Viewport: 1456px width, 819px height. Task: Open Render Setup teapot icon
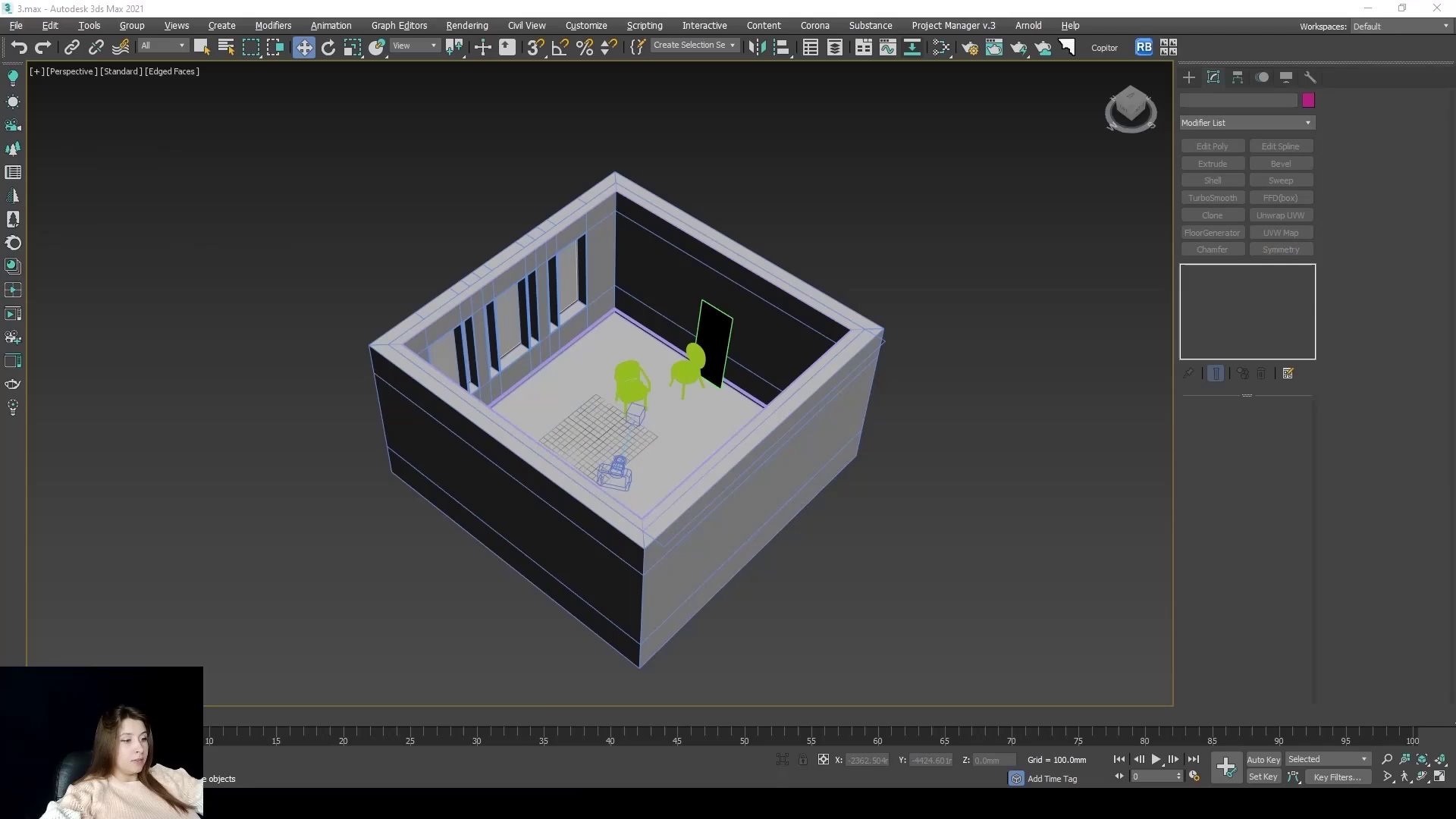click(x=969, y=48)
